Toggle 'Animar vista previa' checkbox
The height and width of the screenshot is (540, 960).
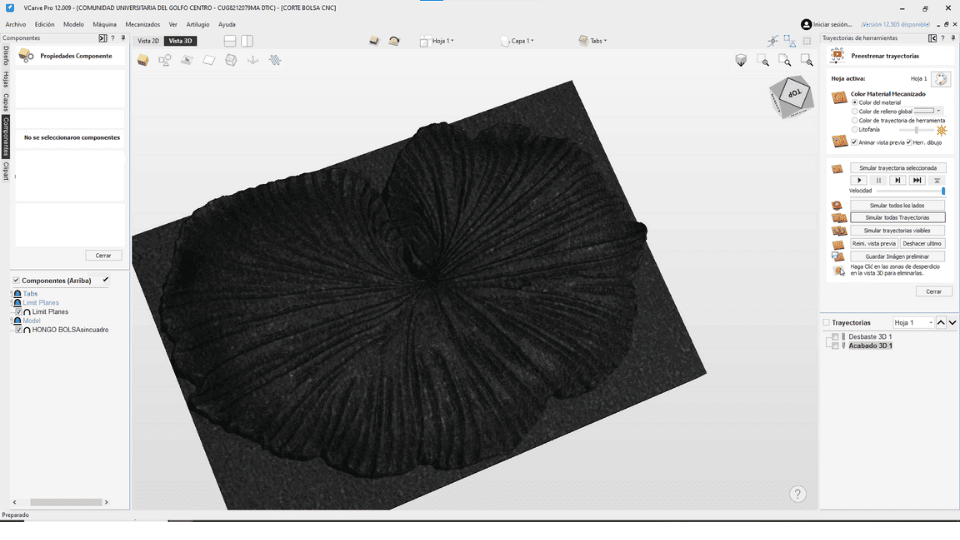(x=854, y=142)
